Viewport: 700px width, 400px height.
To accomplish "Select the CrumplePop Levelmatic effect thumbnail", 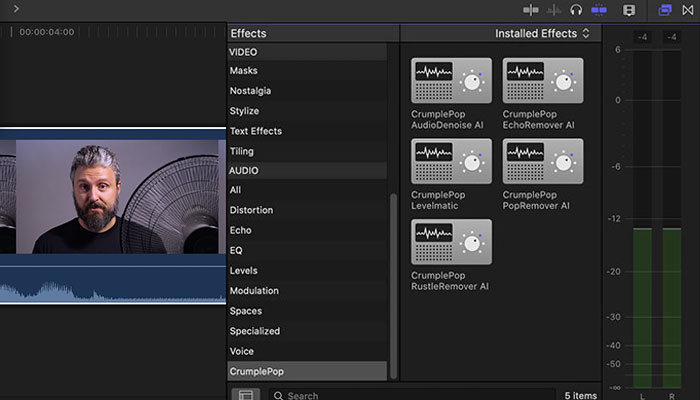I will tap(451, 161).
